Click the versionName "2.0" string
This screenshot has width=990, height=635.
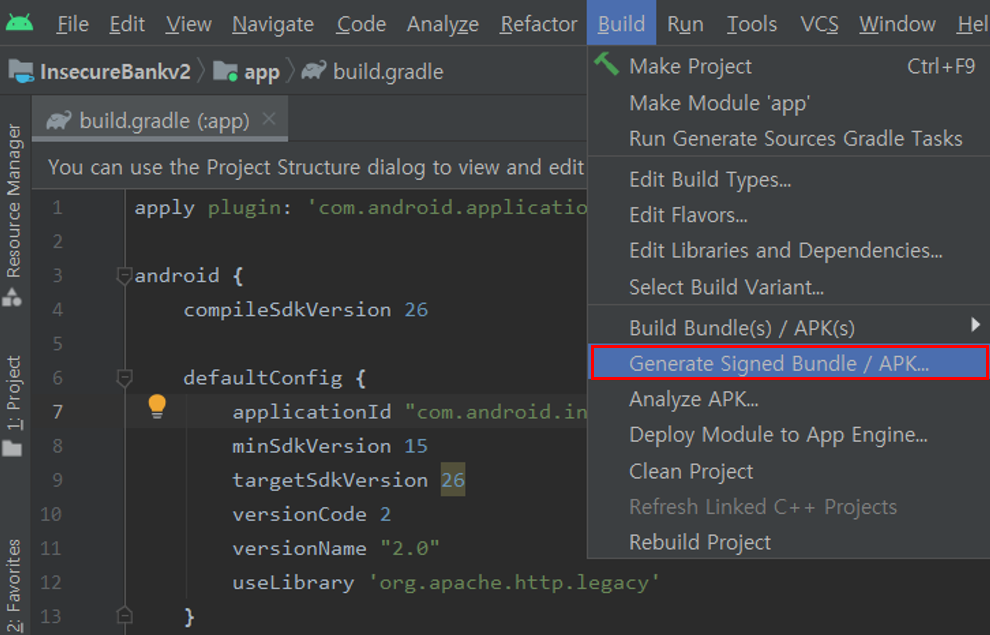click(410, 549)
